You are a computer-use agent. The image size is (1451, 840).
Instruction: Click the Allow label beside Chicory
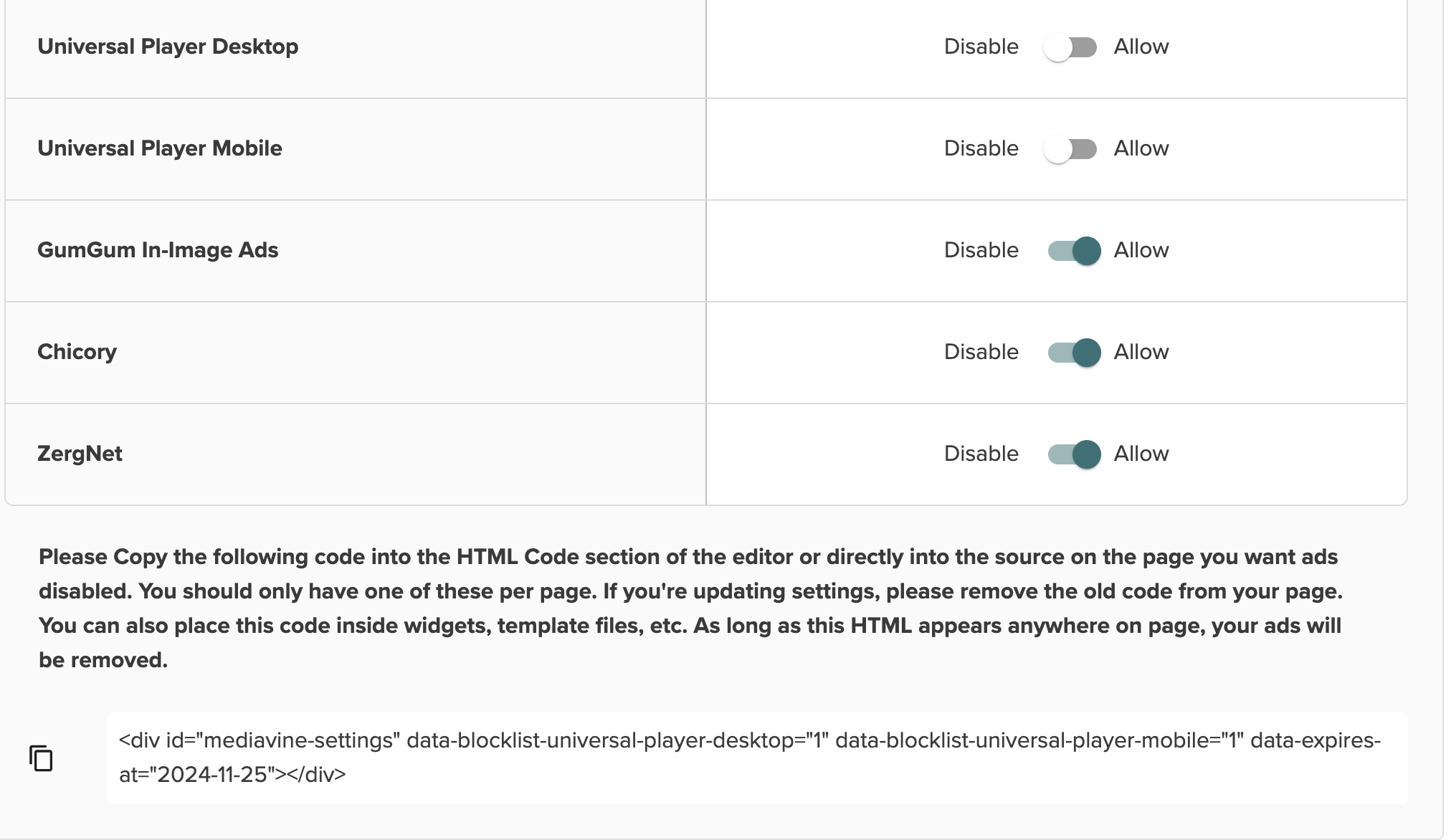[1140, 352]
